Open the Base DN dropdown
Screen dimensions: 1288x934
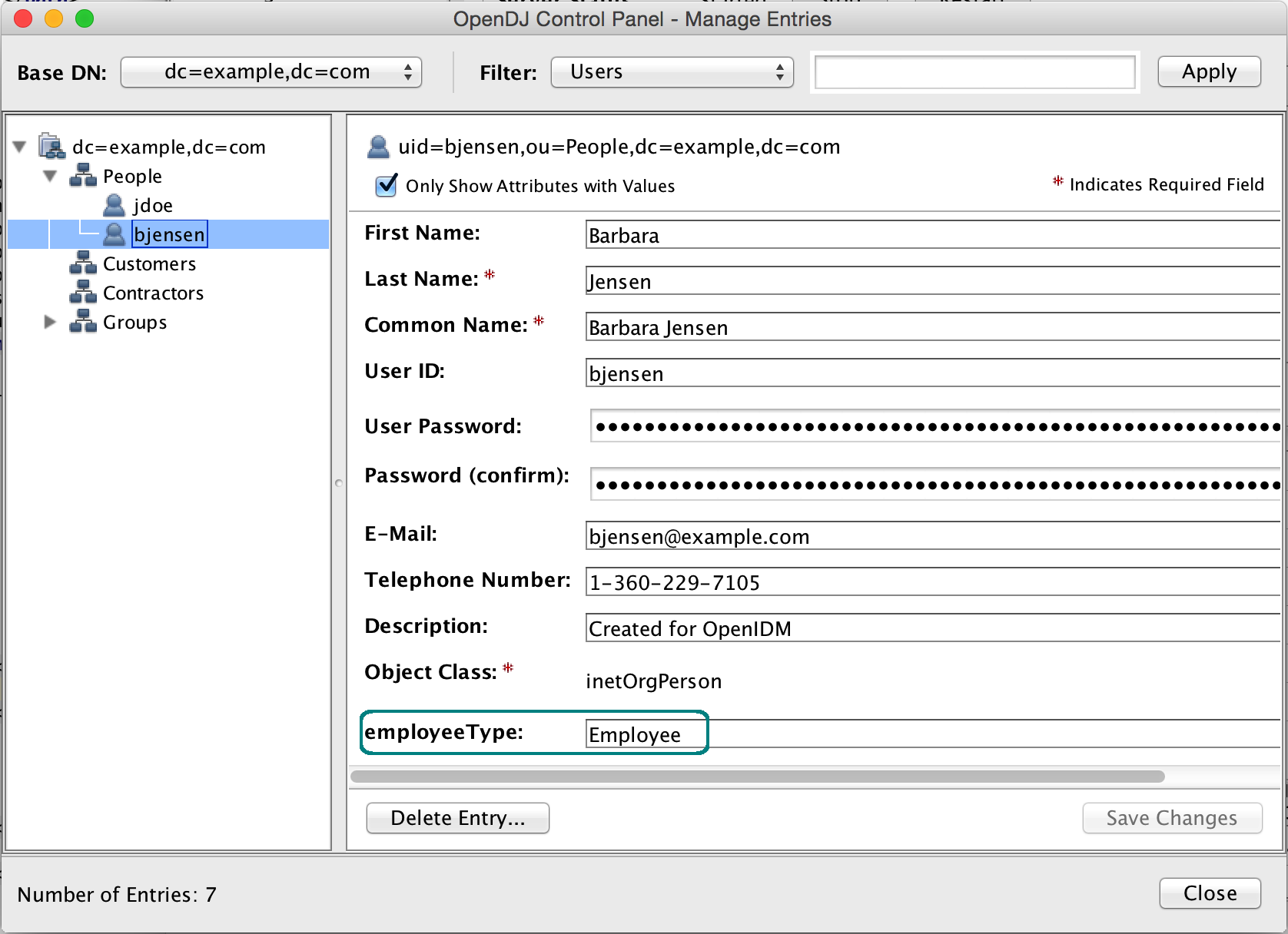[271, 72]
